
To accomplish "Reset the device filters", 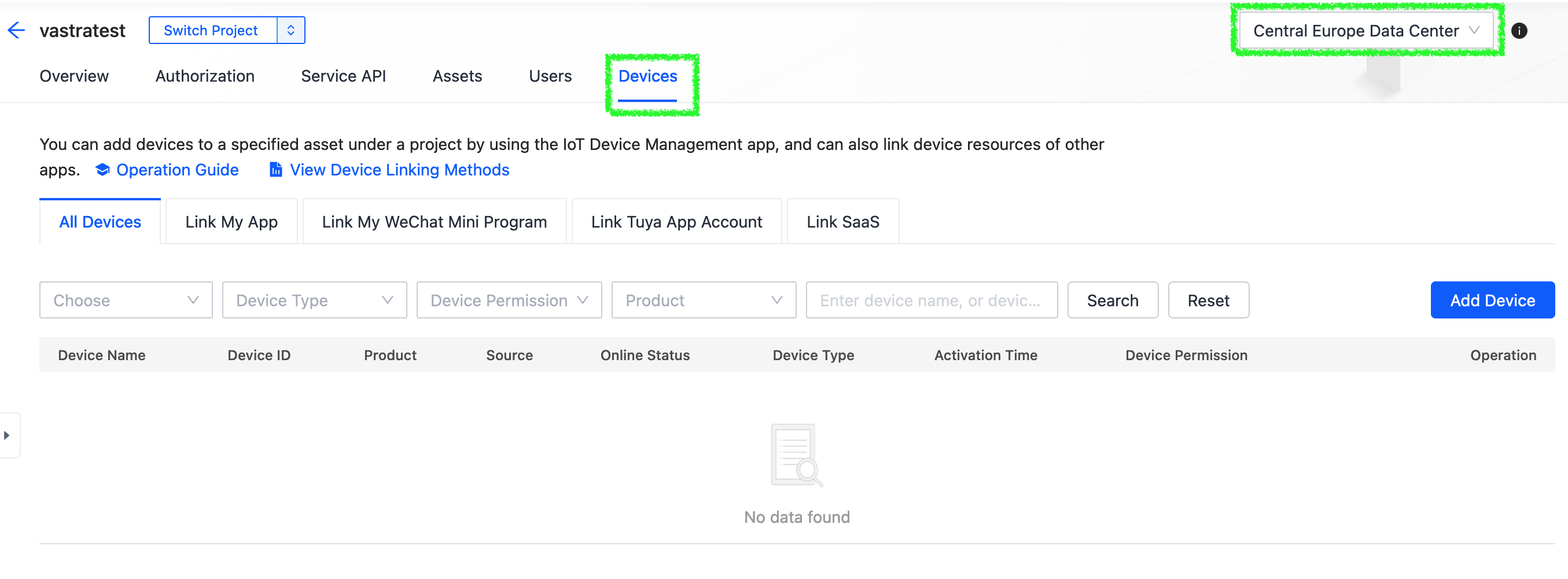I will pyautogui.click(x=1208, y=300).
